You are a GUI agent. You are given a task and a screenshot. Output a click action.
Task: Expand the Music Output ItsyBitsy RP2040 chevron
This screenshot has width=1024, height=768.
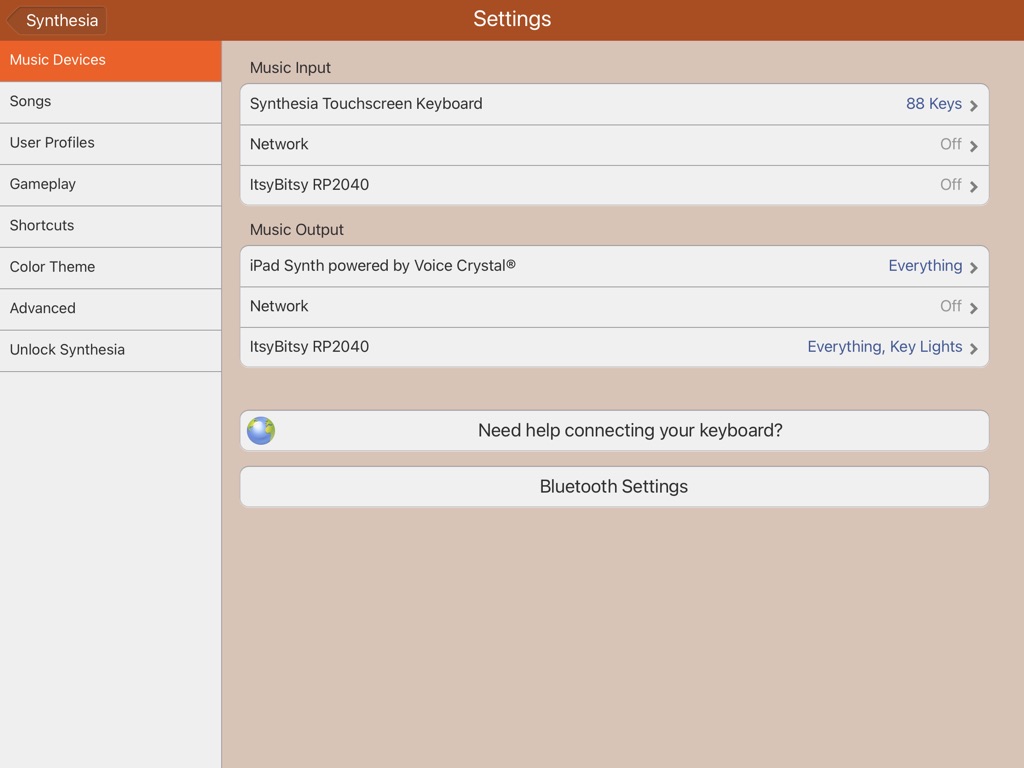tap(974, 348)
